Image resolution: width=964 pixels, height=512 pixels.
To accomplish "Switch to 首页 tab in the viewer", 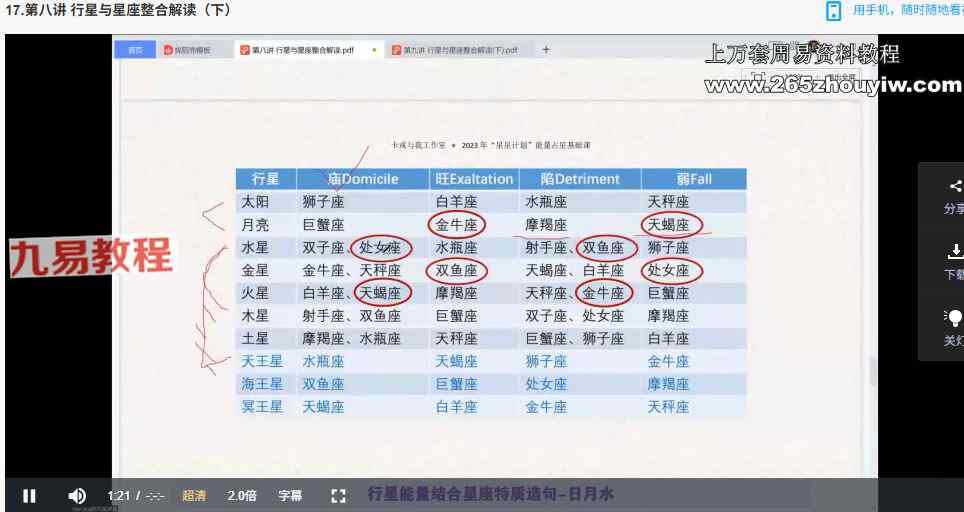I will coord(135,50).
